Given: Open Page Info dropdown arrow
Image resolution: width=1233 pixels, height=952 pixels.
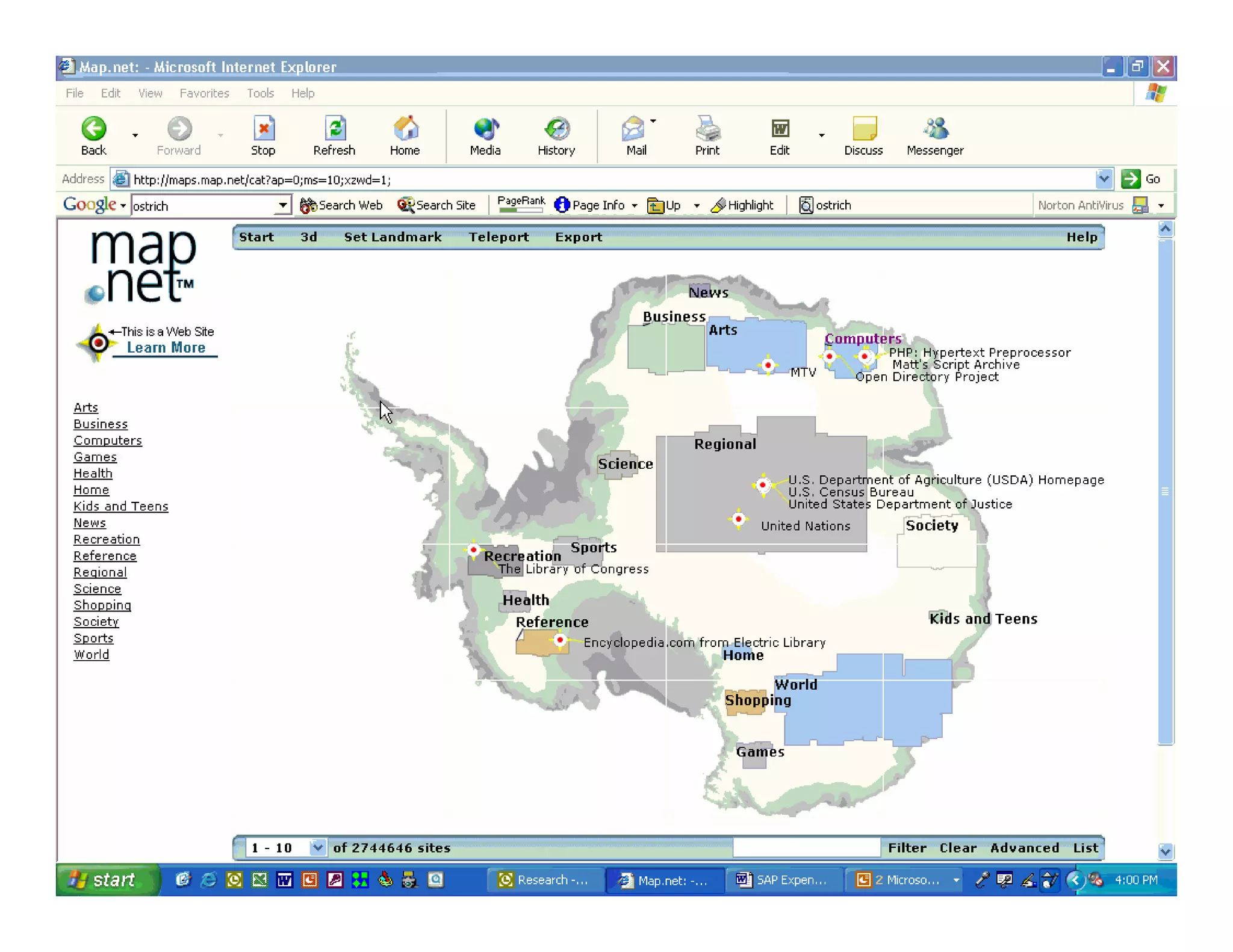Looking at the screenshot, I should tap(634, 206).
